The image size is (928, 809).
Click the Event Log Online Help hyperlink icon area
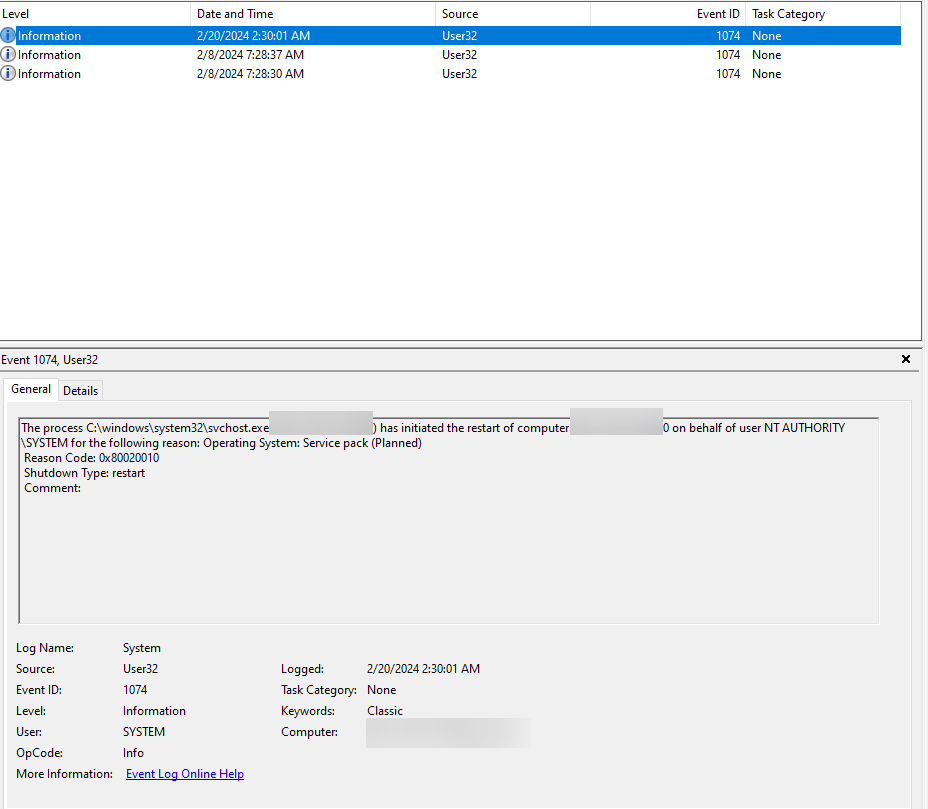(x=184, y=773)
